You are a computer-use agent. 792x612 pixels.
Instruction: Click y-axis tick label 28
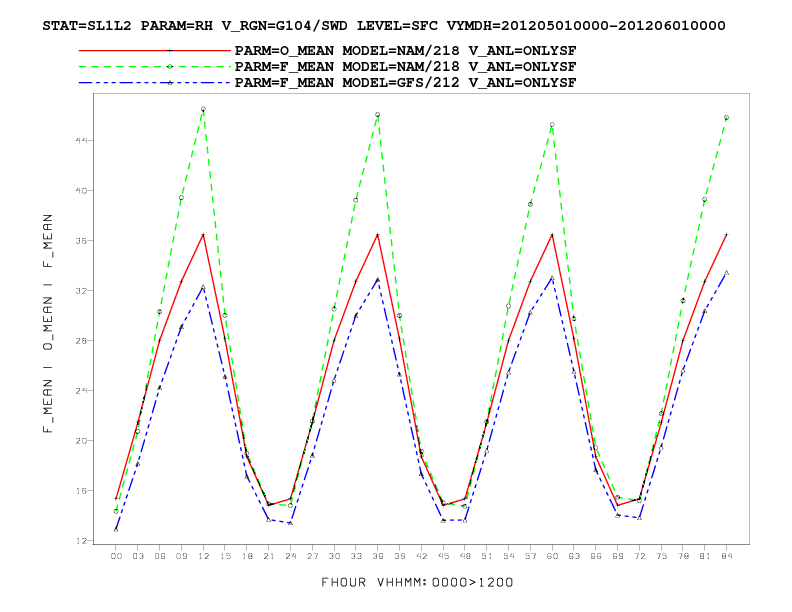(81, 340)
